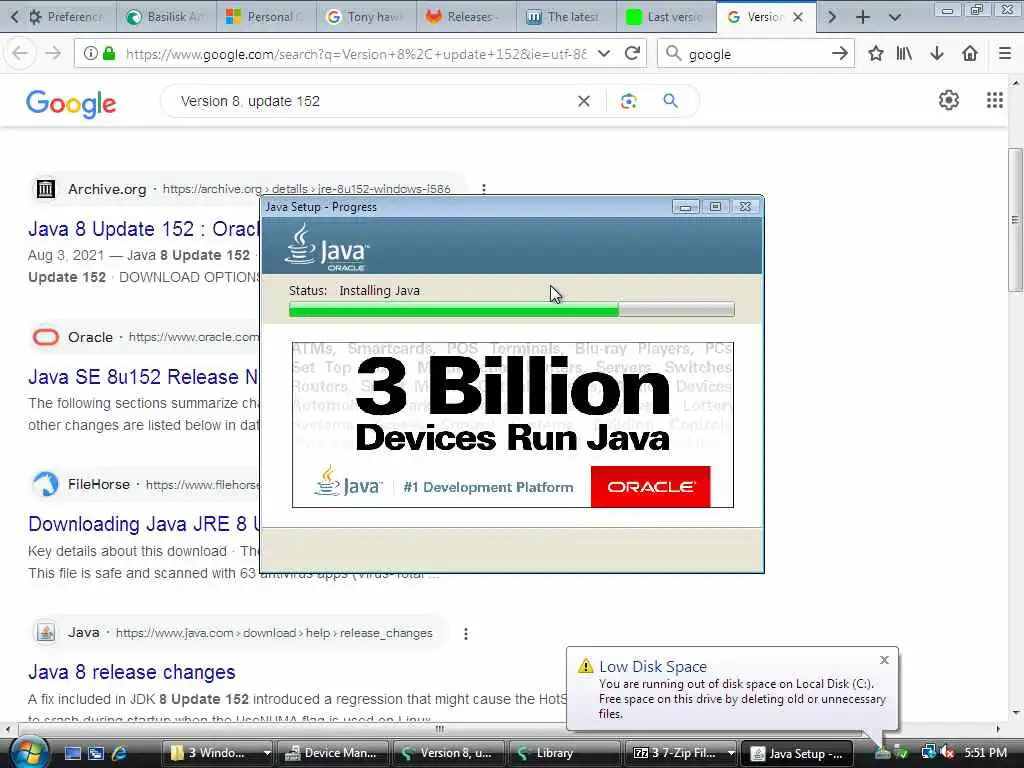The height and width of the screenshot is (768, 1024).
Task: Click Show Desktop in quick launch
Action: [72, 753]
